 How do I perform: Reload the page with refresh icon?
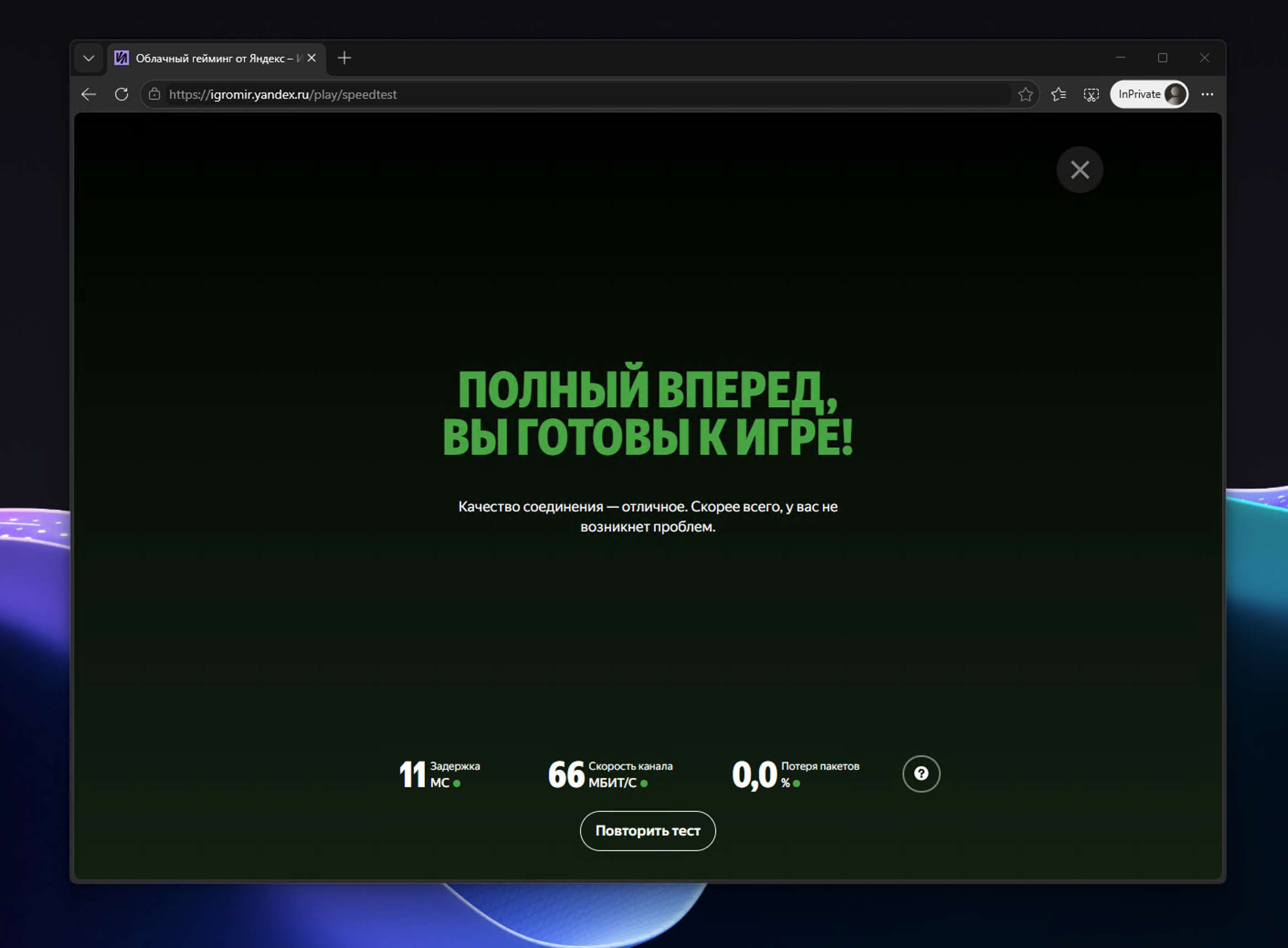[121, 95]
